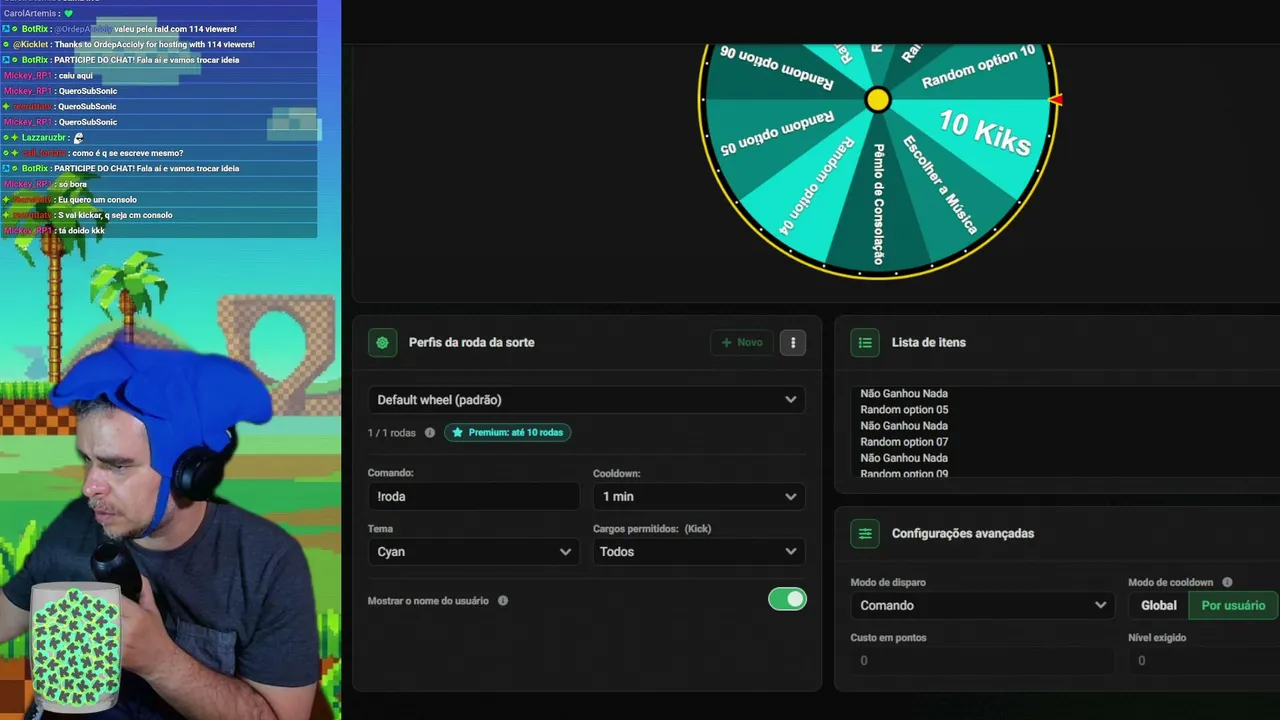Click the Random option 06 wheel segment
Viewport: 1280px width, 720px height.
coord(777,67)
